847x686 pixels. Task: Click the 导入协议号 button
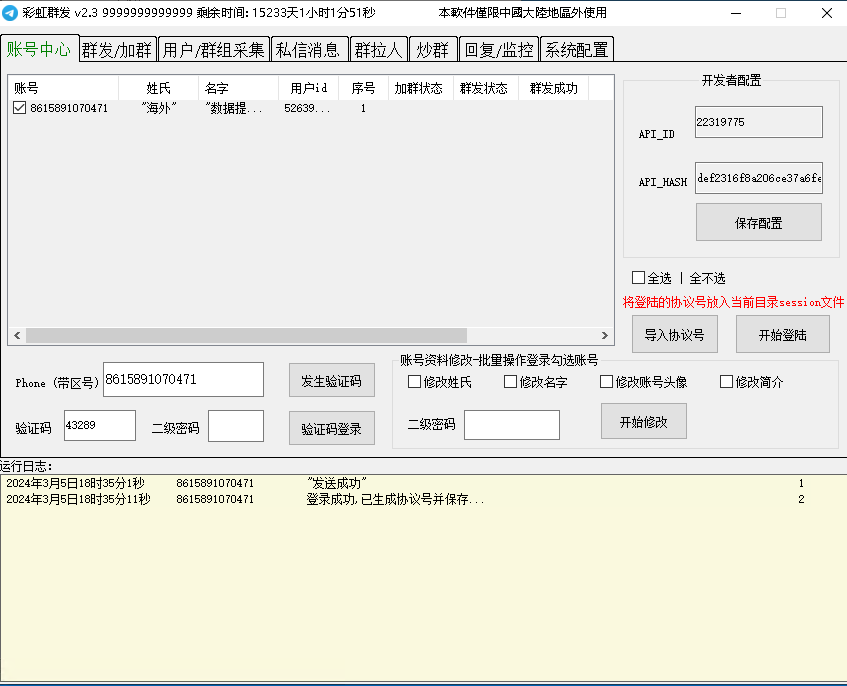tap(674, 335)
